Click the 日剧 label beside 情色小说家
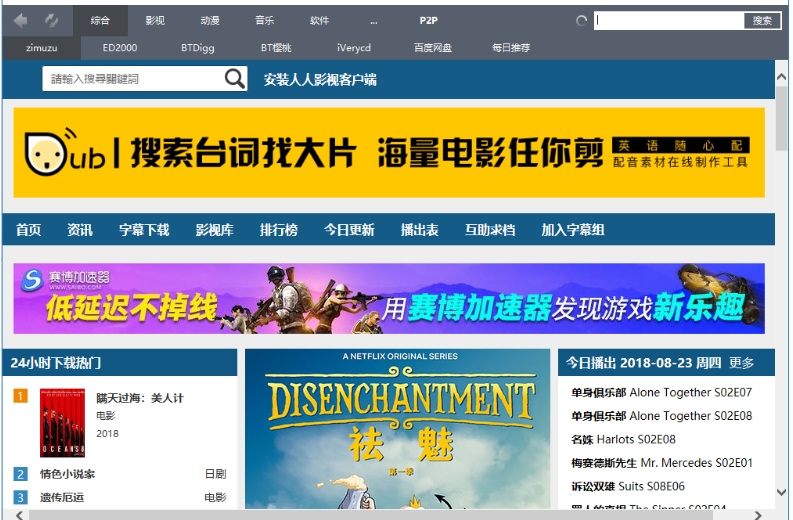Viewport: 793px width, 520px height. [215, 474]
